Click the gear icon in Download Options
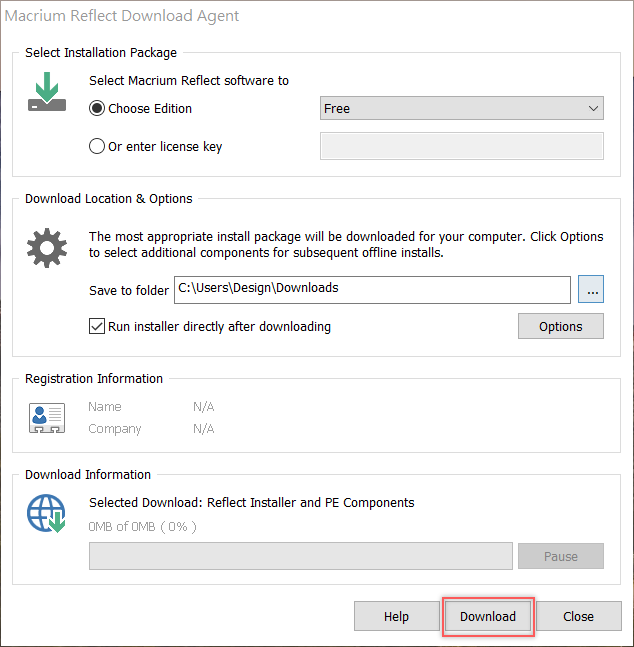Screen dimensions: 634x647 pyautogui.click(x=46, y=247)
